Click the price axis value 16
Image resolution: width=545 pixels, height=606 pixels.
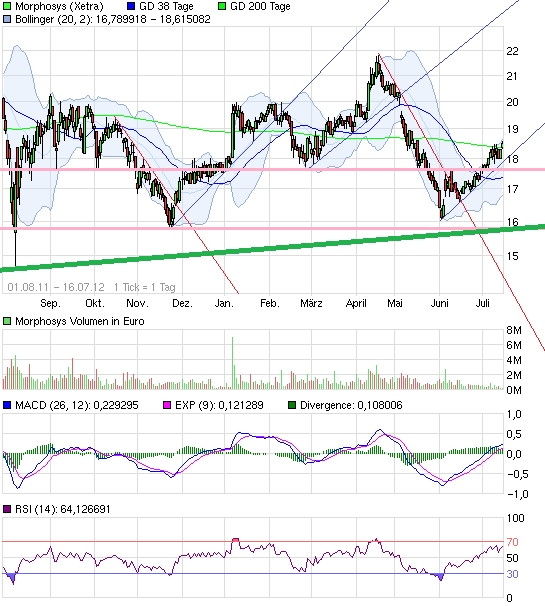(512, 222)
